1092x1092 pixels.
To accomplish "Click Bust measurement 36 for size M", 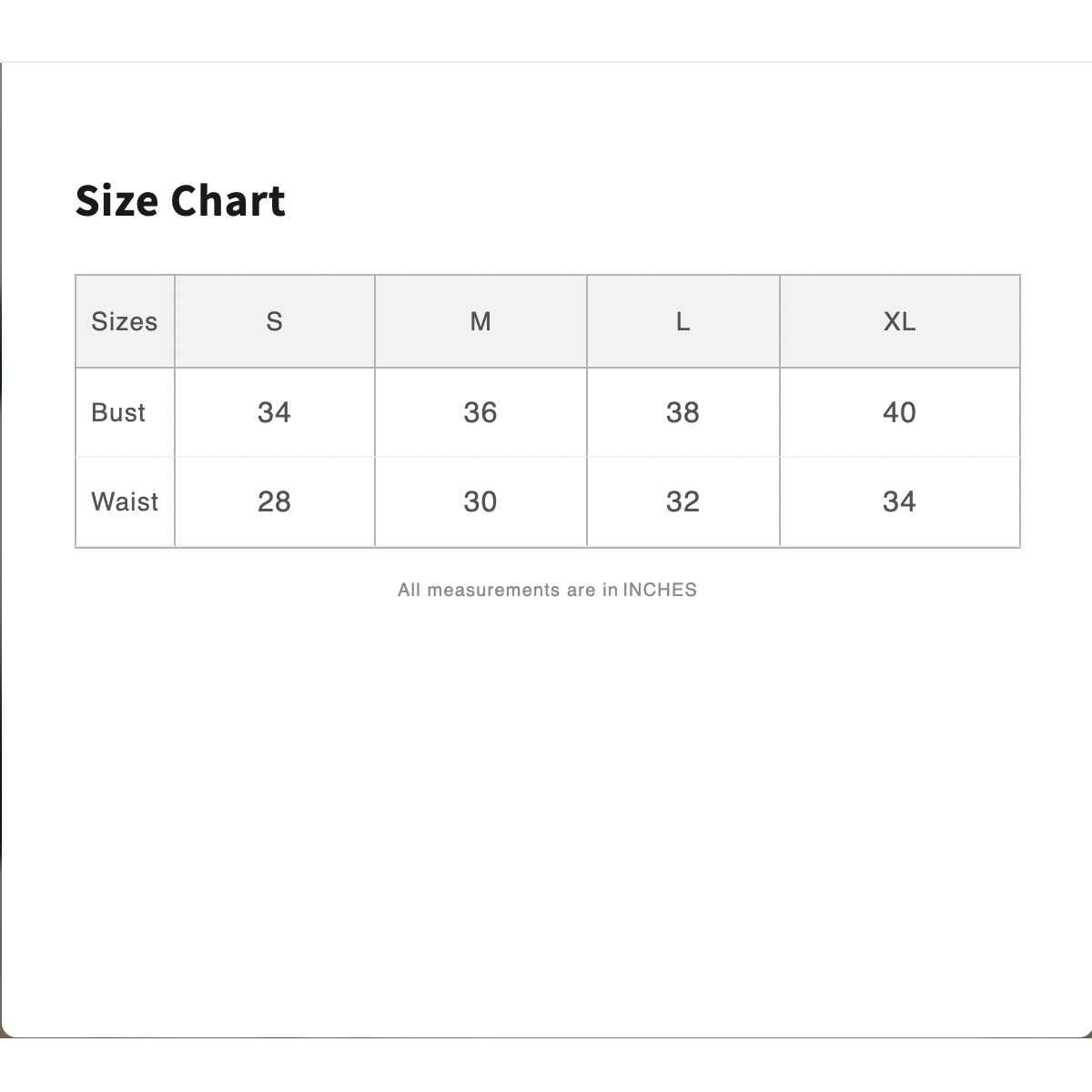I will (480, 412).
